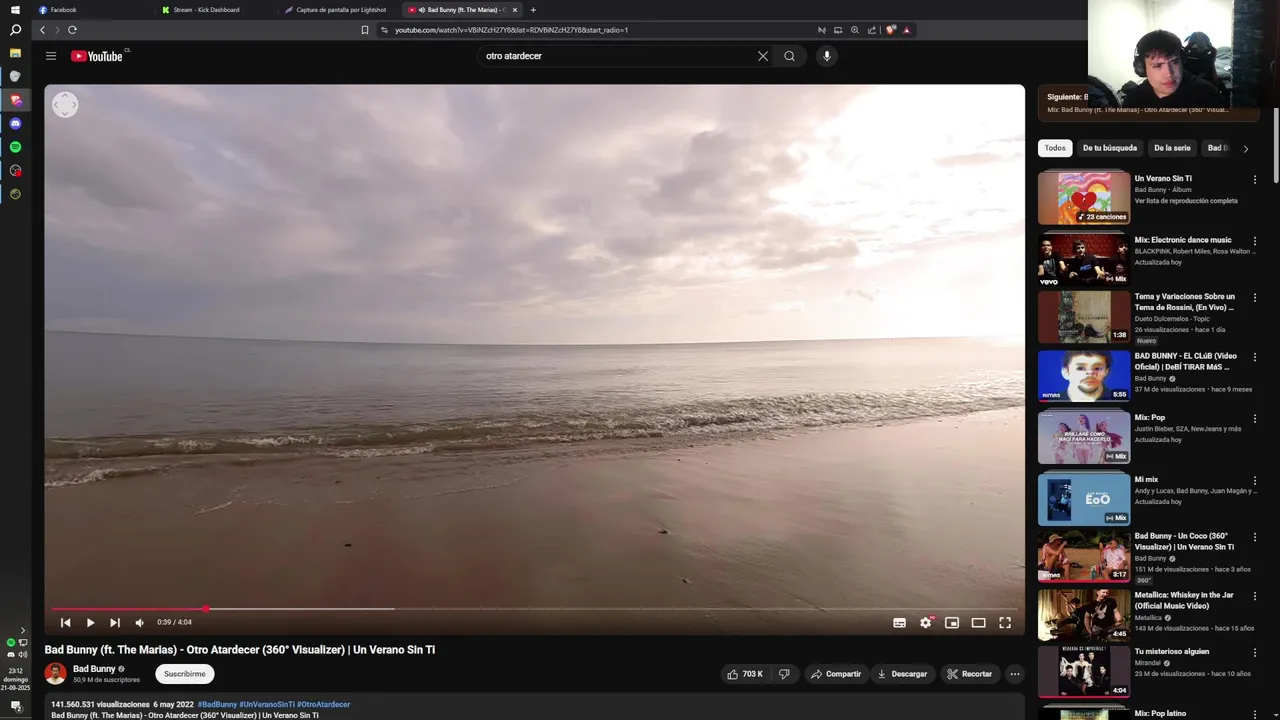
Task: Enter fullscreen mode
Action: click(1005, 622)
